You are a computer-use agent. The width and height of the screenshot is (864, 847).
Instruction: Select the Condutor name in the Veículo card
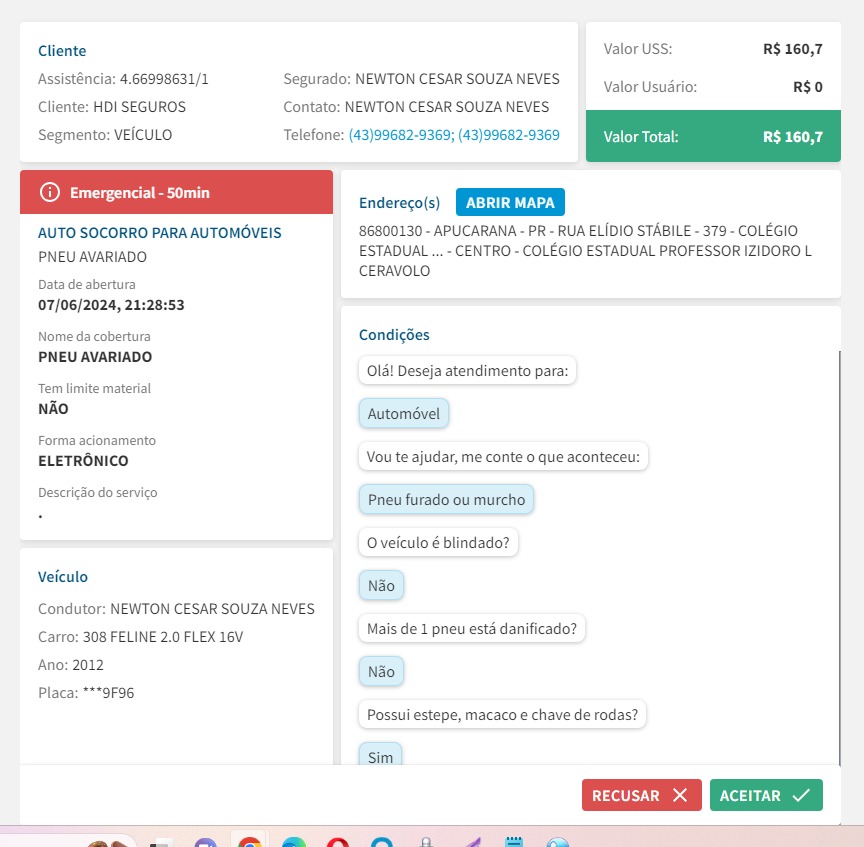[212, 609]
